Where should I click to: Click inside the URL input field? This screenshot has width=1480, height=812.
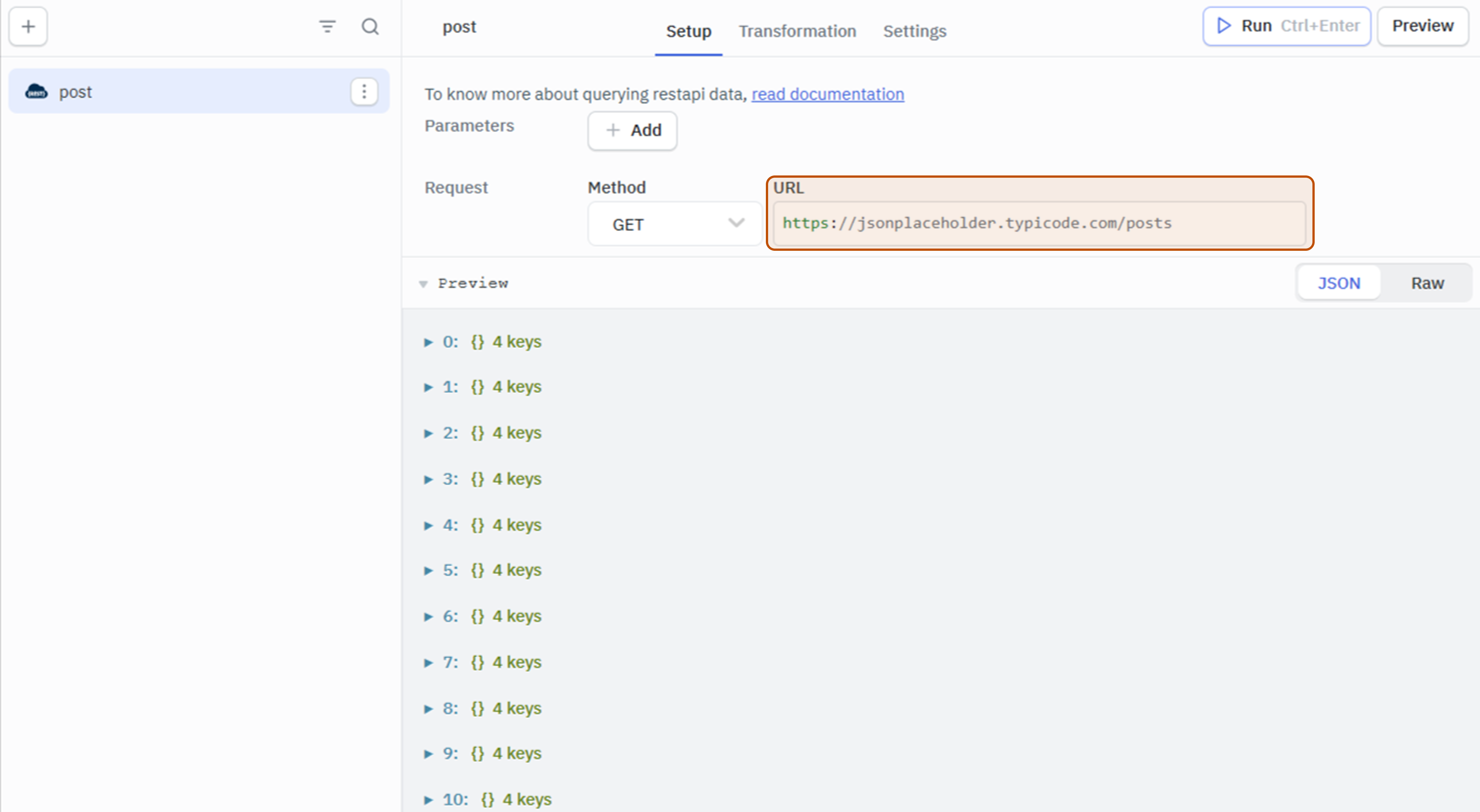(x=1040, y=224)
